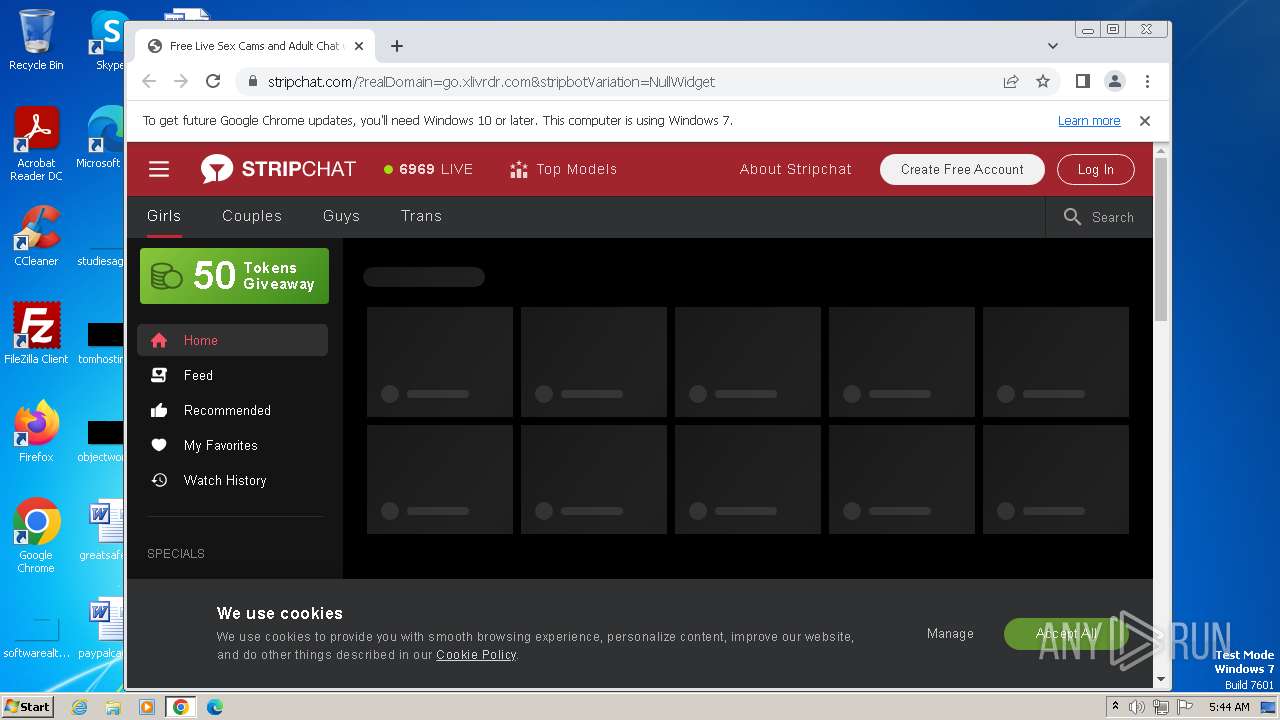Click the Watch History clock icon
Viewport: 1280px width, 720px height.
[x=158, y=480]
